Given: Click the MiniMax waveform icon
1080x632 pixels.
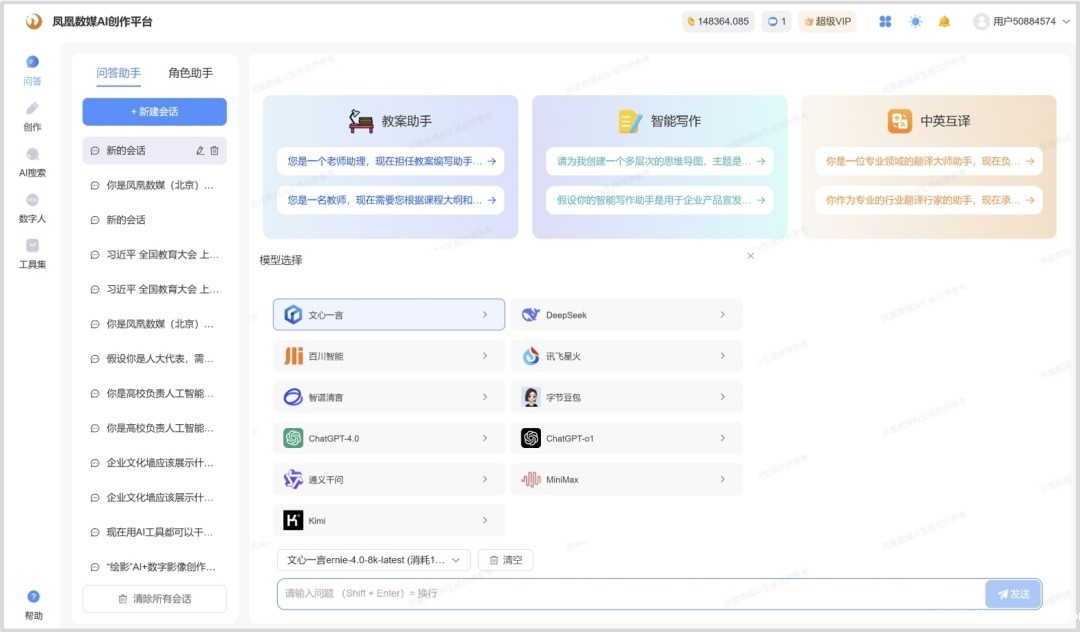Looking at the screenshot, I should [530, 479].
